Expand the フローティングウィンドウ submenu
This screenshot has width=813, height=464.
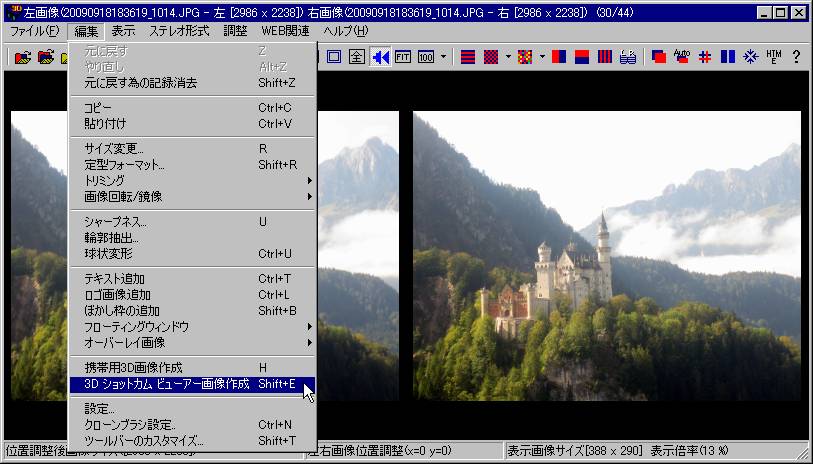pyautogui.click(x=193, y=327)
